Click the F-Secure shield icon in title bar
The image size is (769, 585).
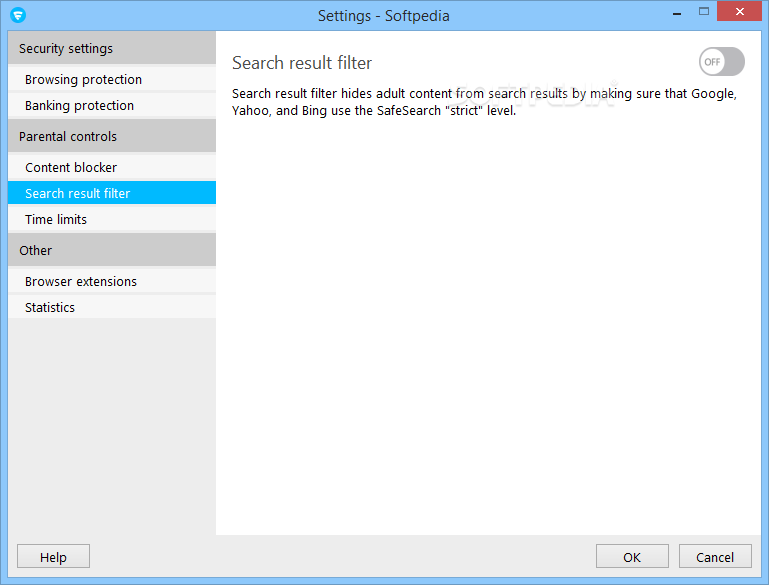(x=18, y=15)
